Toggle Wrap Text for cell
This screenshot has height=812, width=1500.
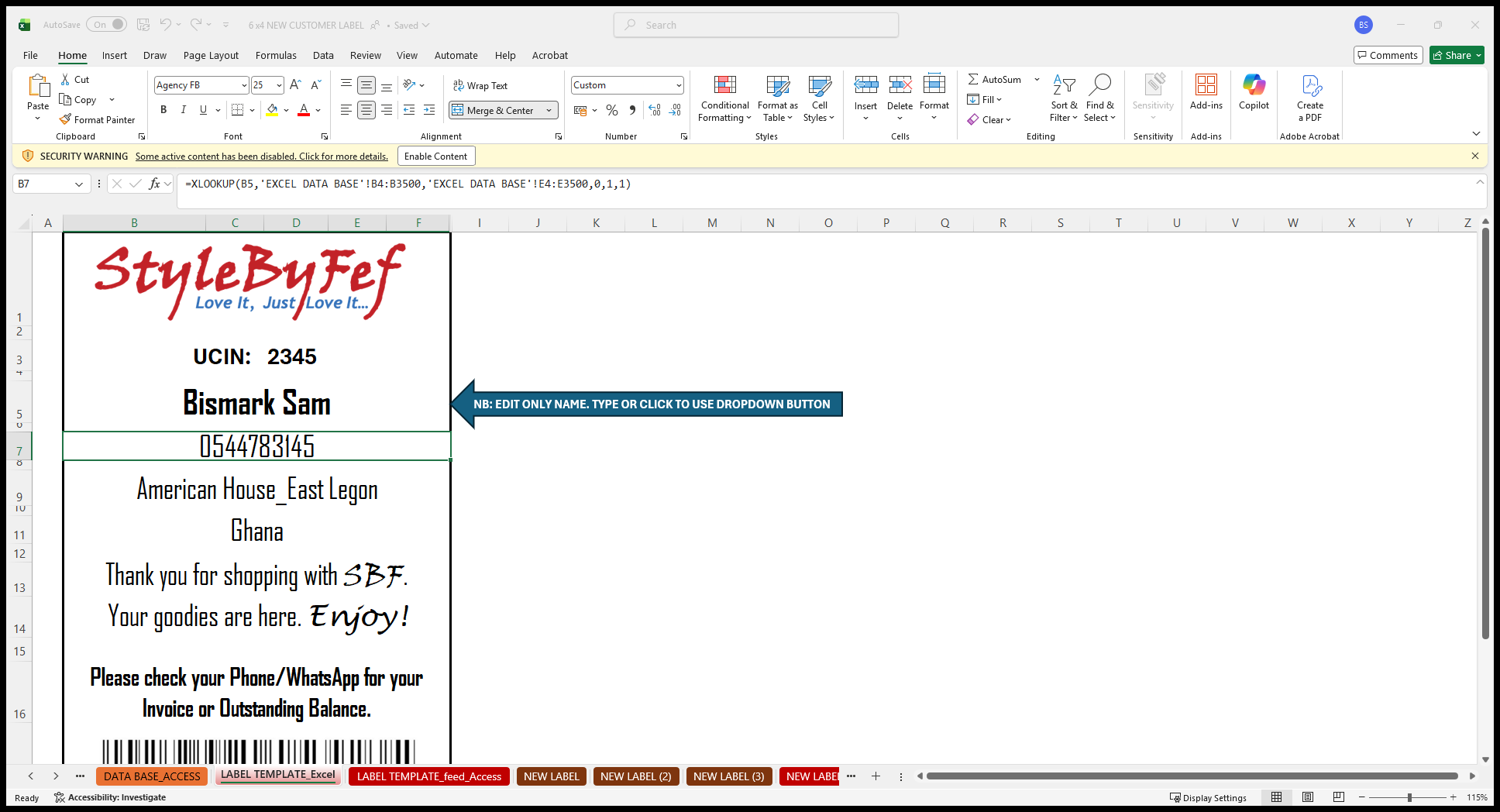tap(480, 86)
